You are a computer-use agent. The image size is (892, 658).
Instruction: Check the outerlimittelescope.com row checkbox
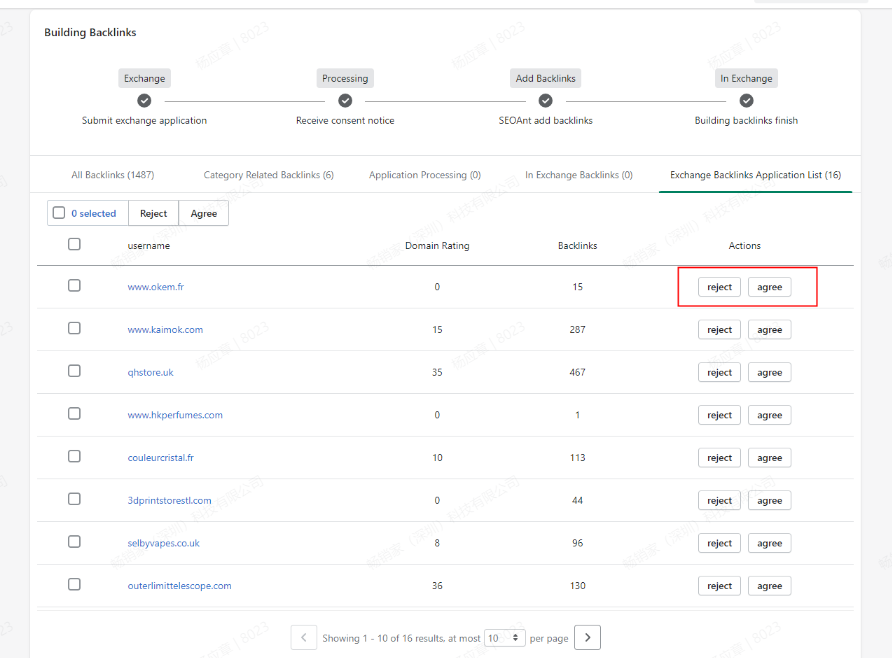point(74,584)
